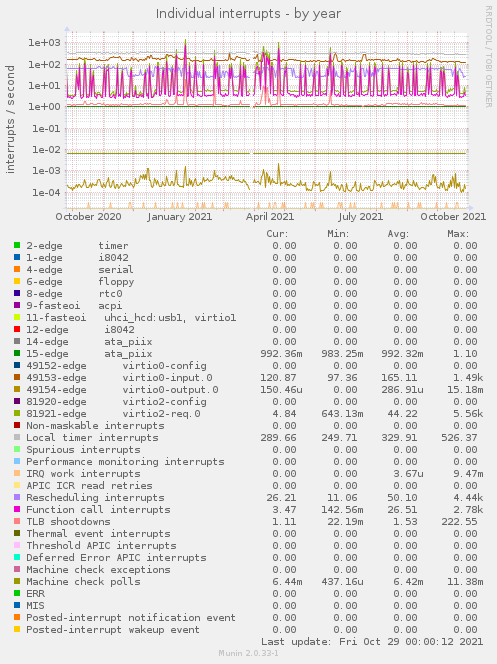The width and height of the screenshot is (497, 664).
Task: Click the olive Machine check polls swatch
Action: coord(17,581)
